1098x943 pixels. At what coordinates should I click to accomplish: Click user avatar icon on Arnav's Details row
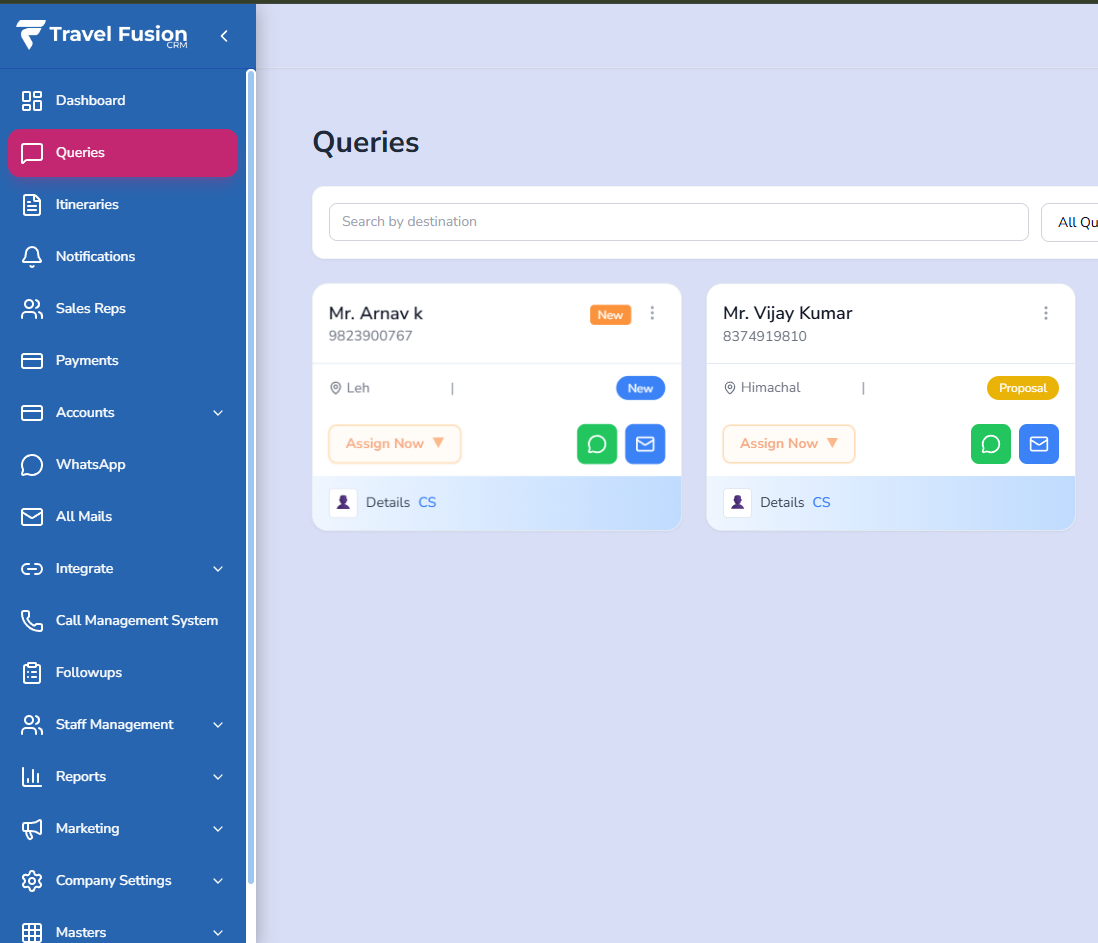click(x=343, y=502)
